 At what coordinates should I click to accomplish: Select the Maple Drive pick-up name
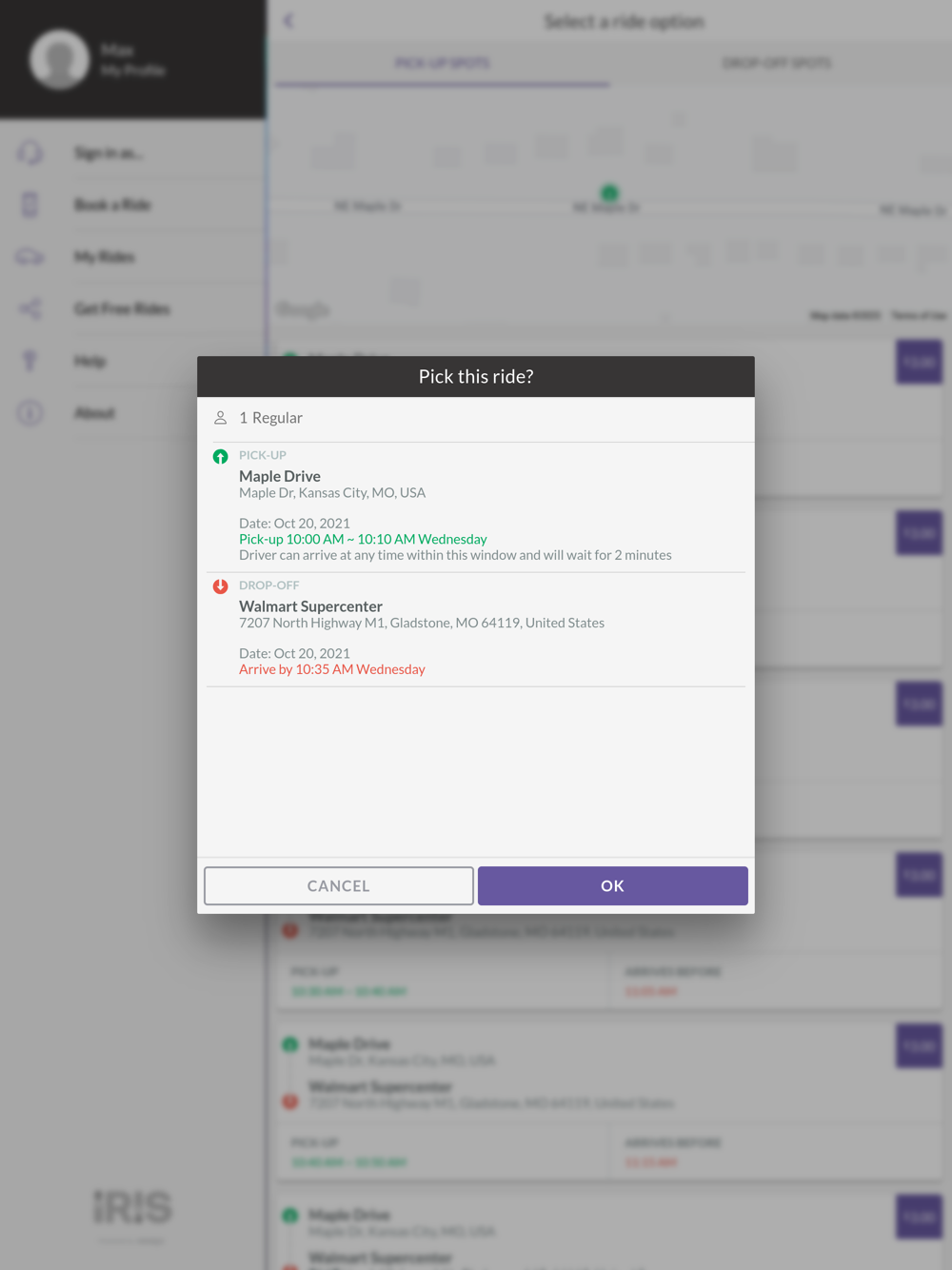[x=280, y=476]
